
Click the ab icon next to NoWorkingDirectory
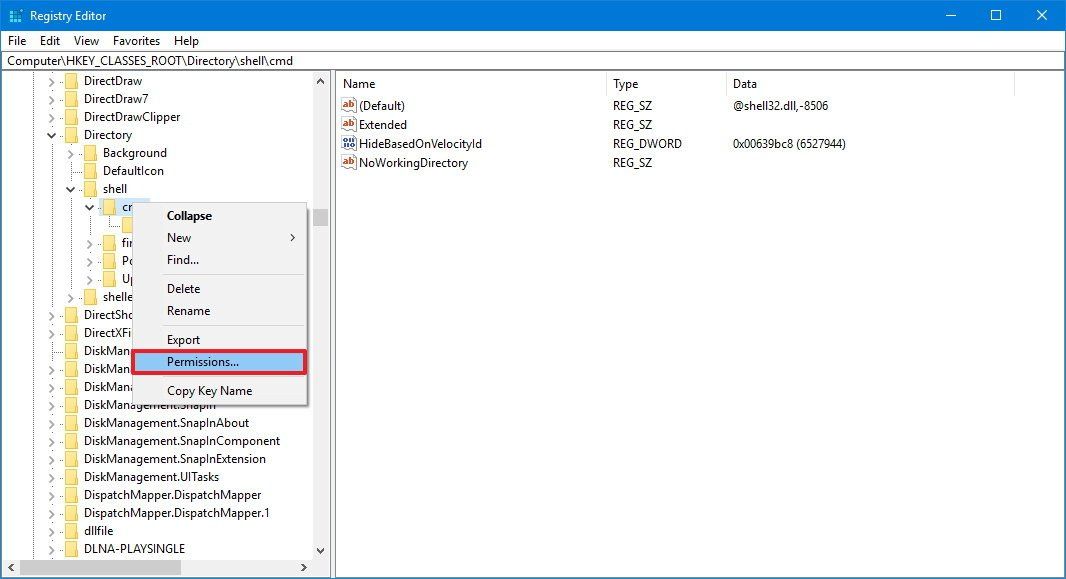click(x=351, y=162)
